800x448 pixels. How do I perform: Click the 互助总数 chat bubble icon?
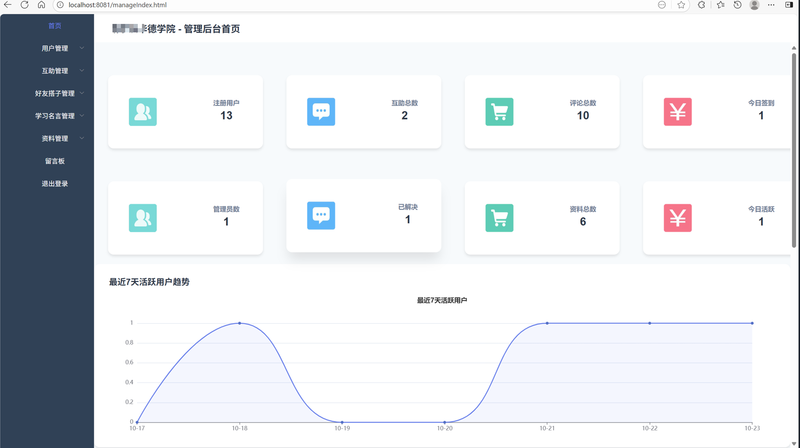[321, 111]
